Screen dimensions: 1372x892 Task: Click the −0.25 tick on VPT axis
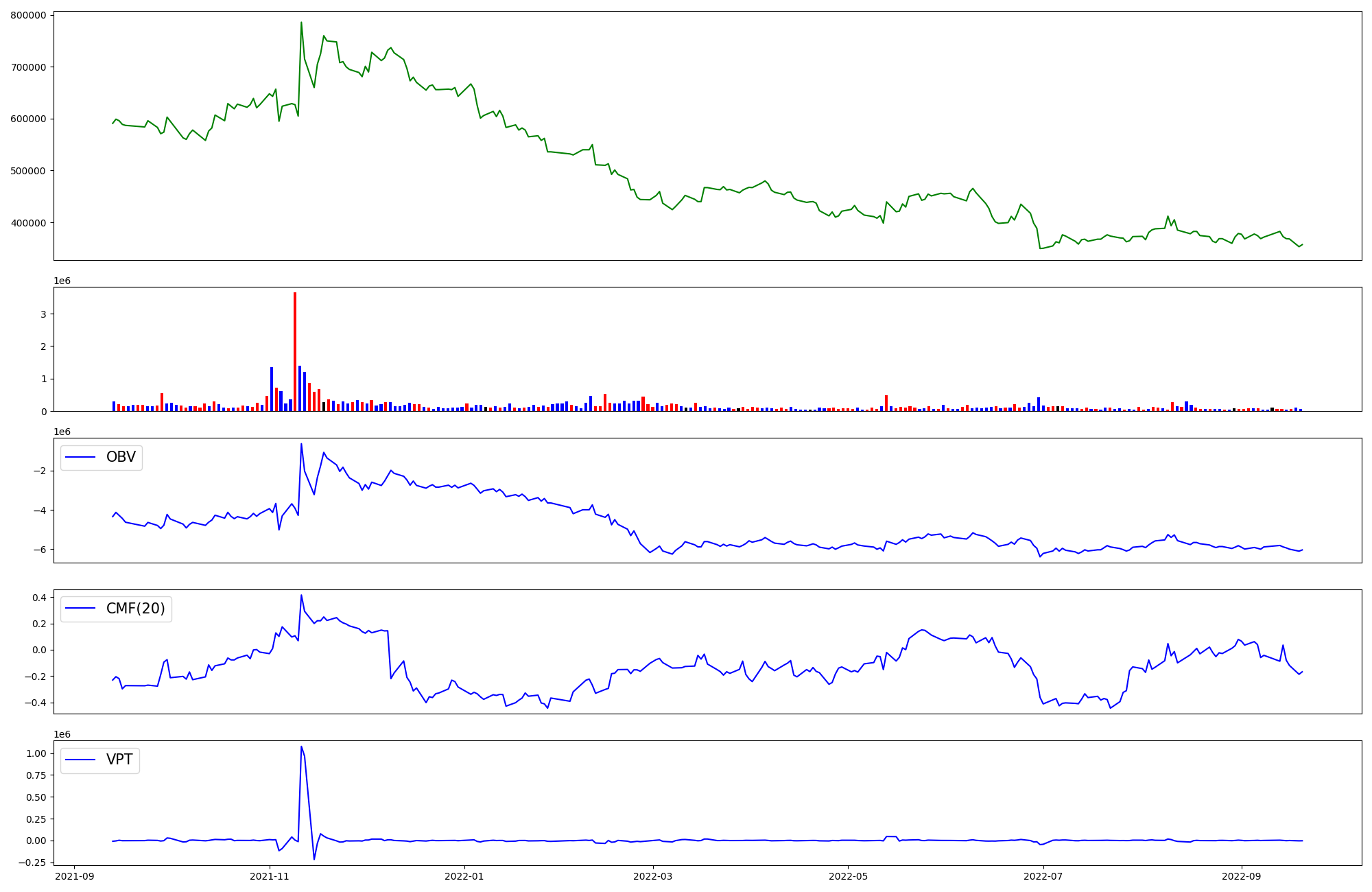point(33,862)
